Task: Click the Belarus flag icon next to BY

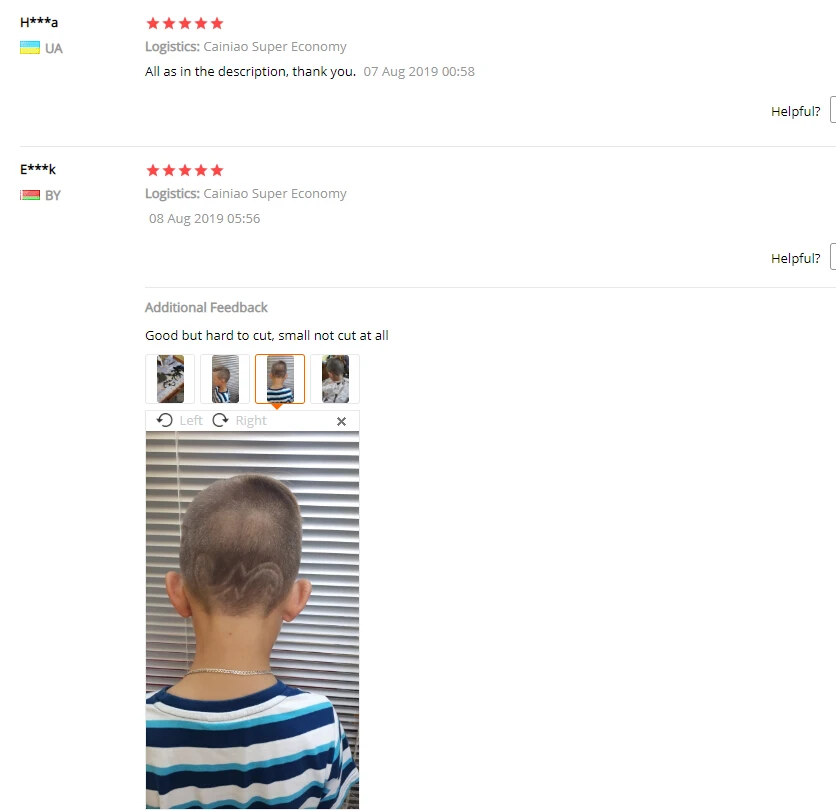Action: pos(30,195)
